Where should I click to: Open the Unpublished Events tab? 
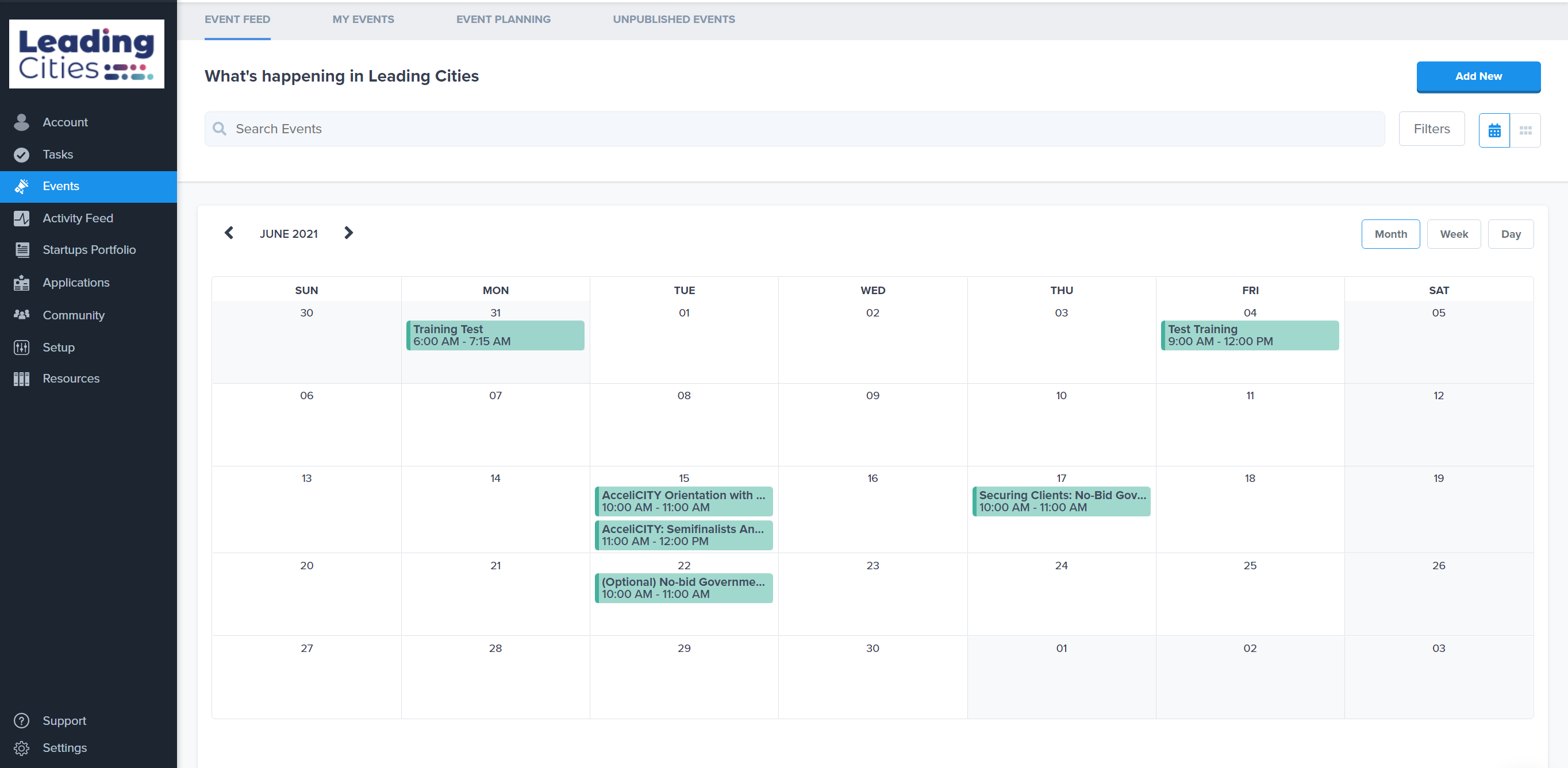pos(674,20)
